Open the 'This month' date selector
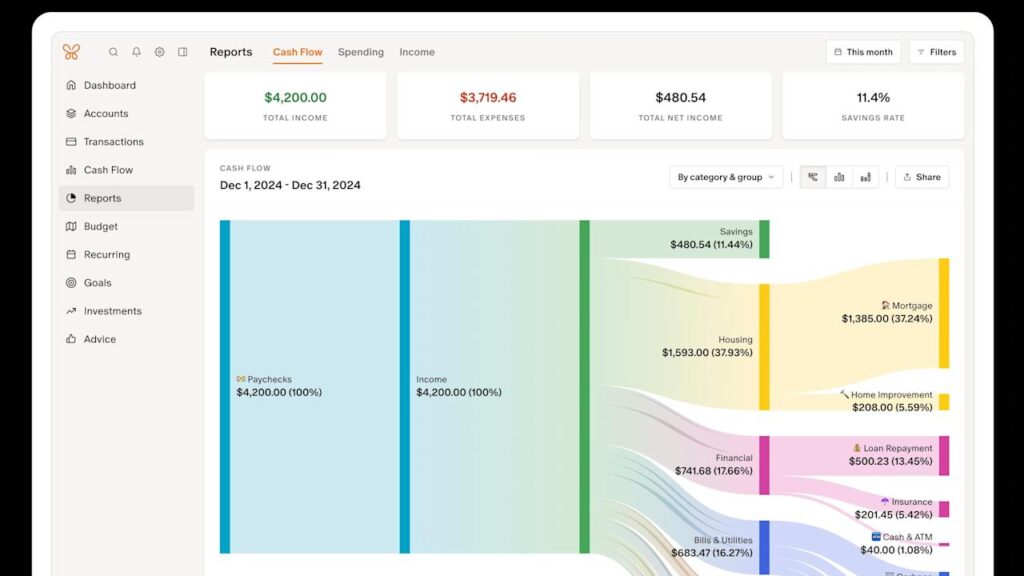 point(862,51)
